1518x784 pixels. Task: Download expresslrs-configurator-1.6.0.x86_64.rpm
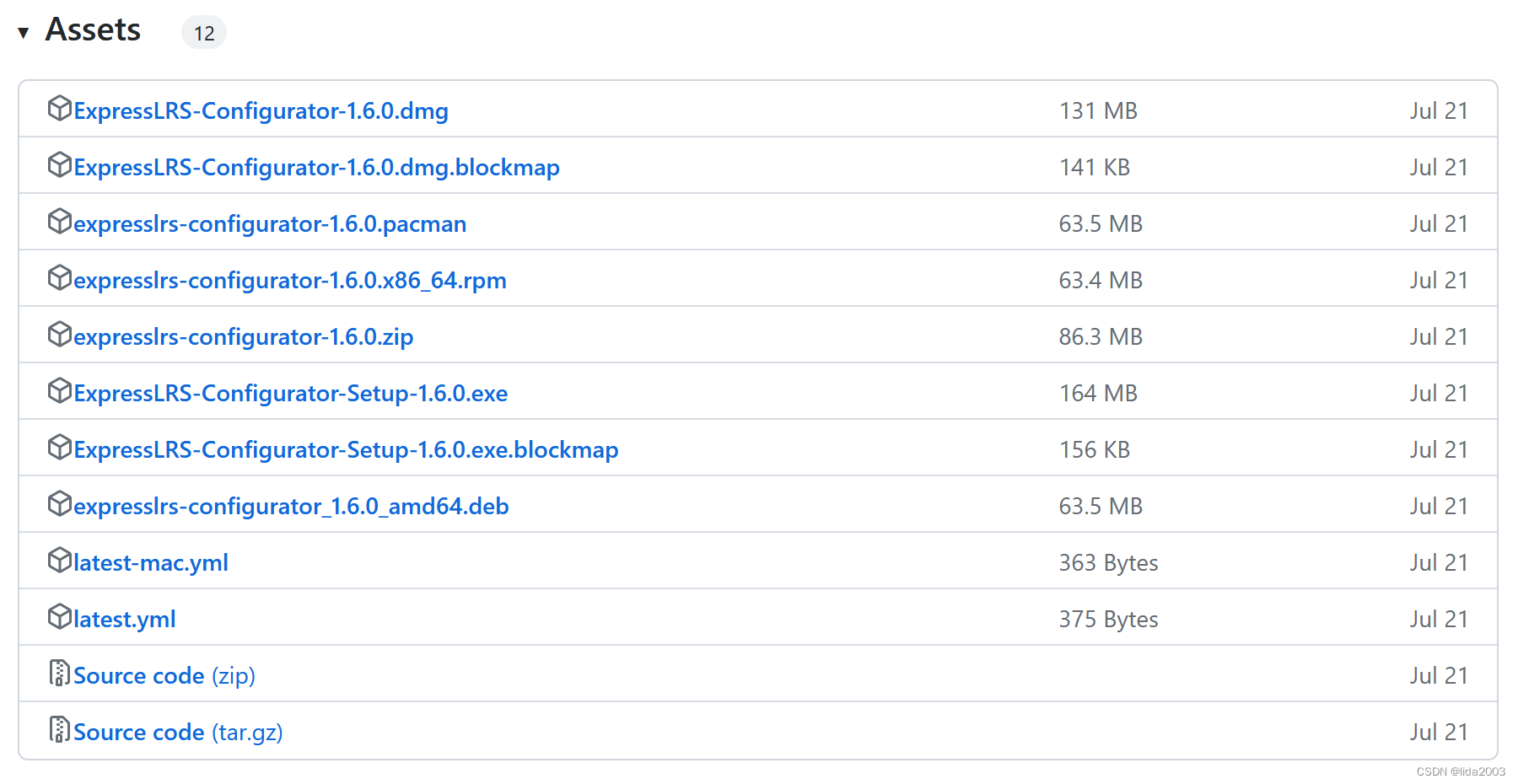point(290,280)
